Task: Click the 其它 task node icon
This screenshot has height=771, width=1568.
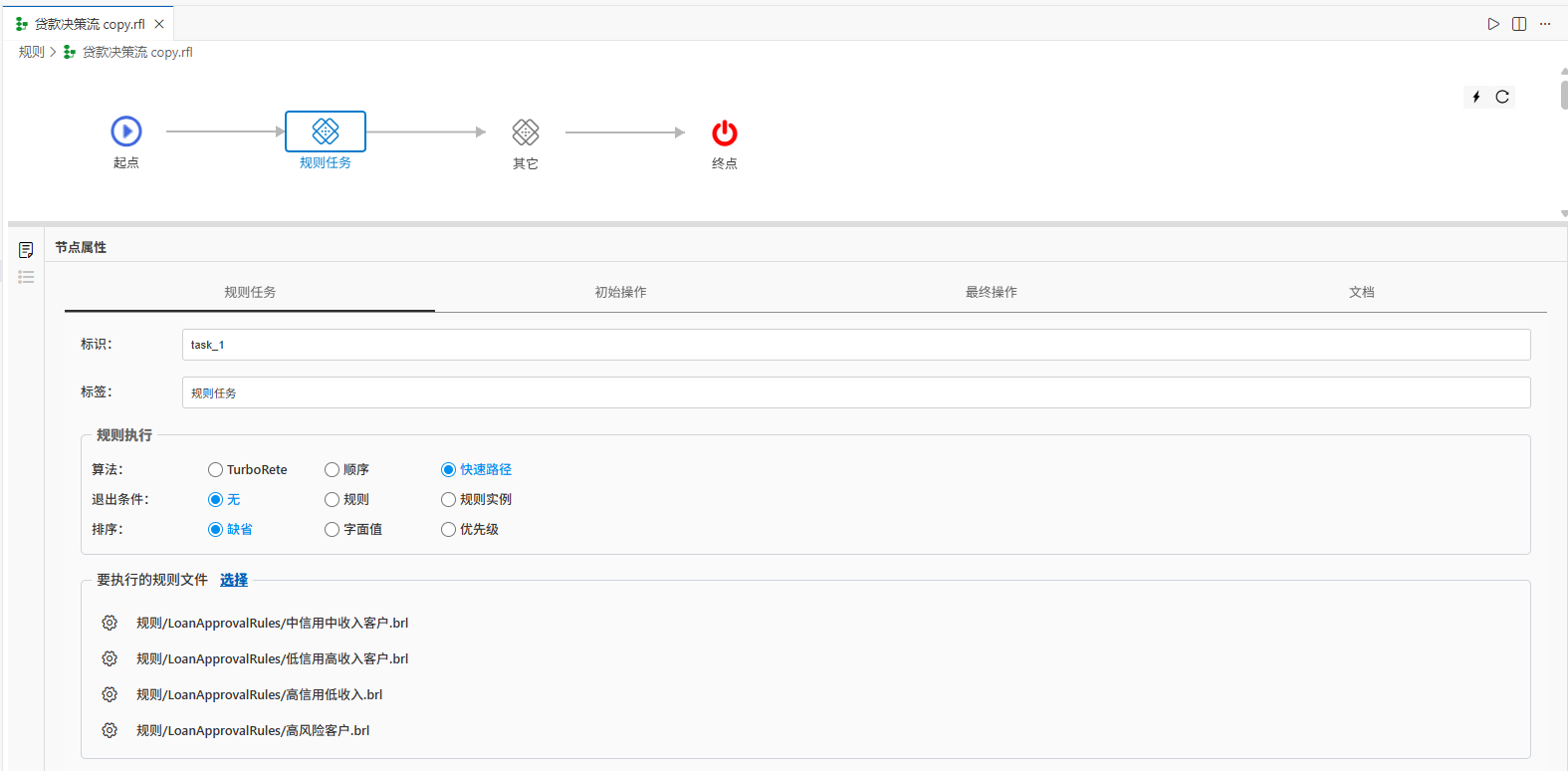Action: coord(526,132)
